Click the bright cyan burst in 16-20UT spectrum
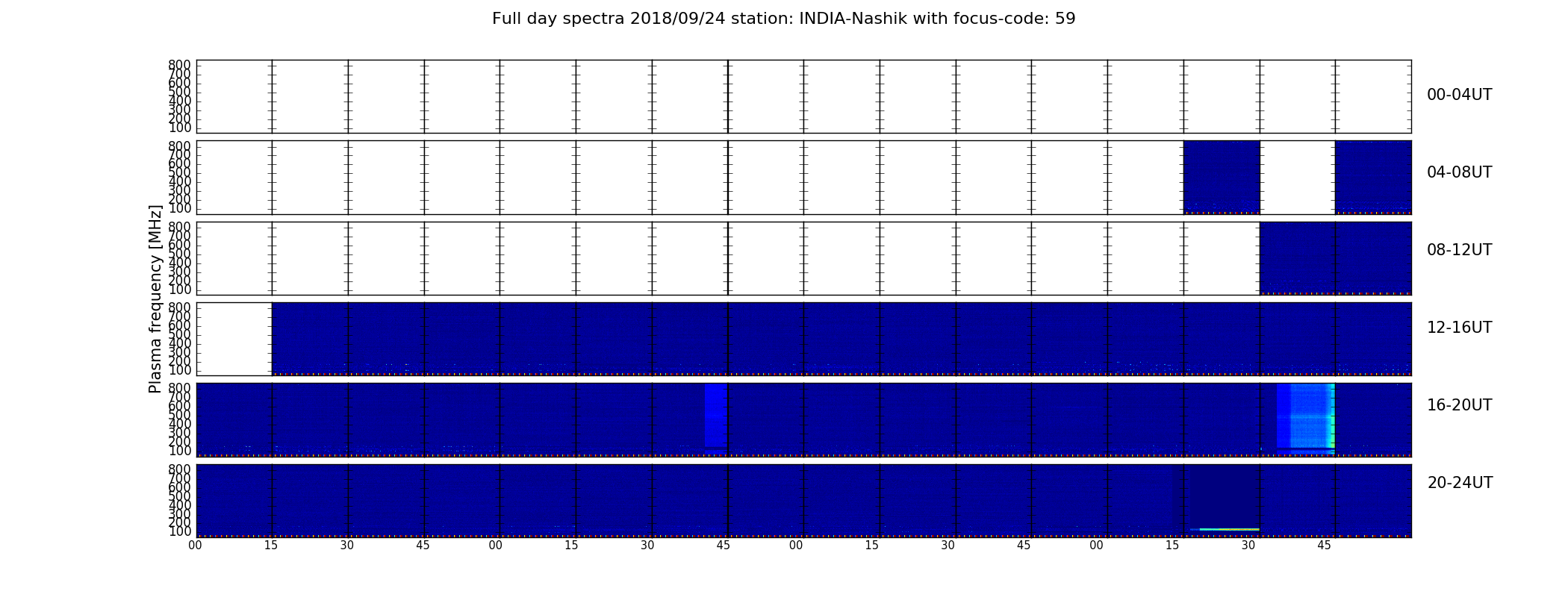Viewport: 1568px width, 597px height. pyautogui.click(x=1306, y=418)
